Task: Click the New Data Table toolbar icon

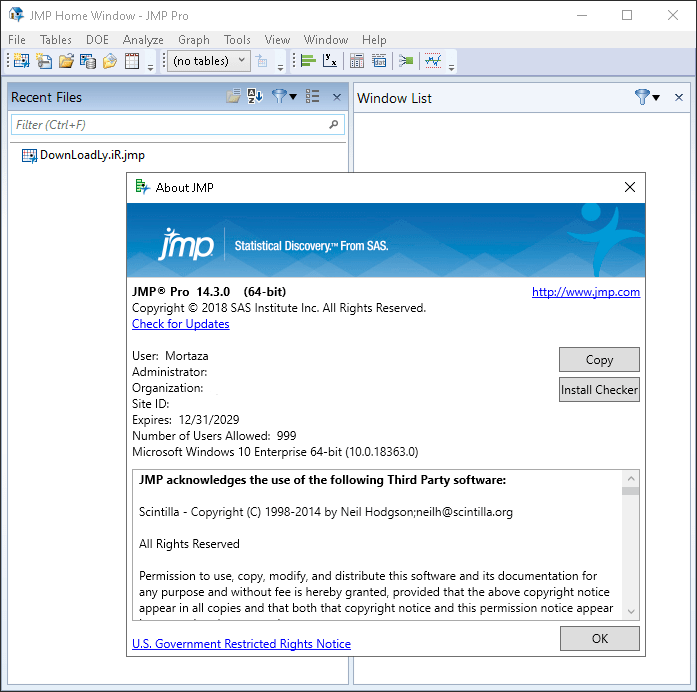Action: [x=21, y=60]
